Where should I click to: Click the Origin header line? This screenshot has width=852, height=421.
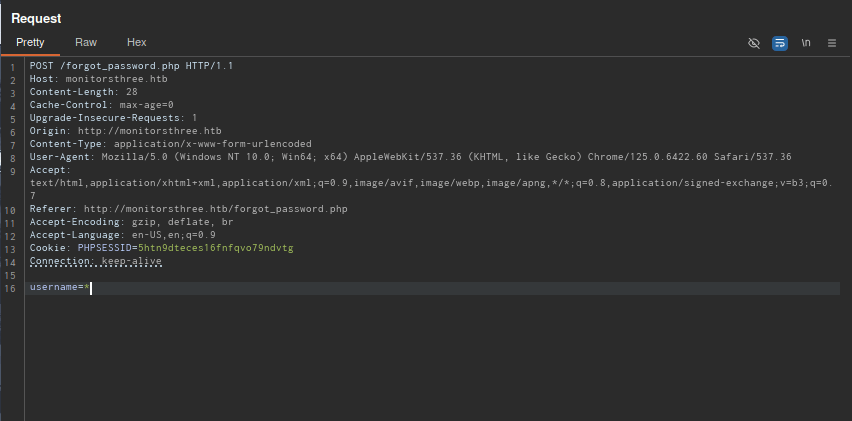[125, 131]
